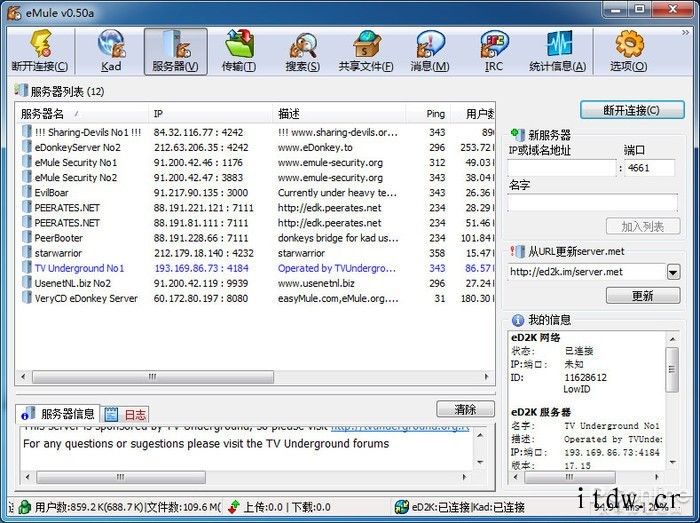Click the server icon of PeerBooter row
This screenshot has height=523, width=700.
pyautogui.click(x=27, y=237)
